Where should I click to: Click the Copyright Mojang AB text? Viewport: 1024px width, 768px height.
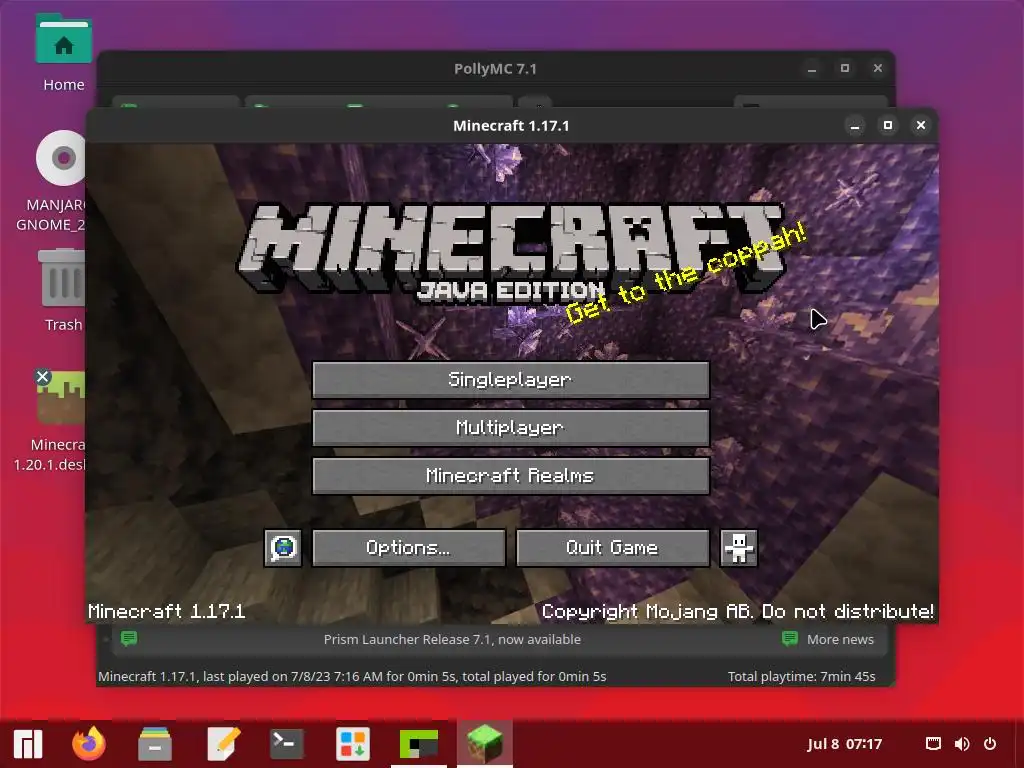tap(738, 611)
